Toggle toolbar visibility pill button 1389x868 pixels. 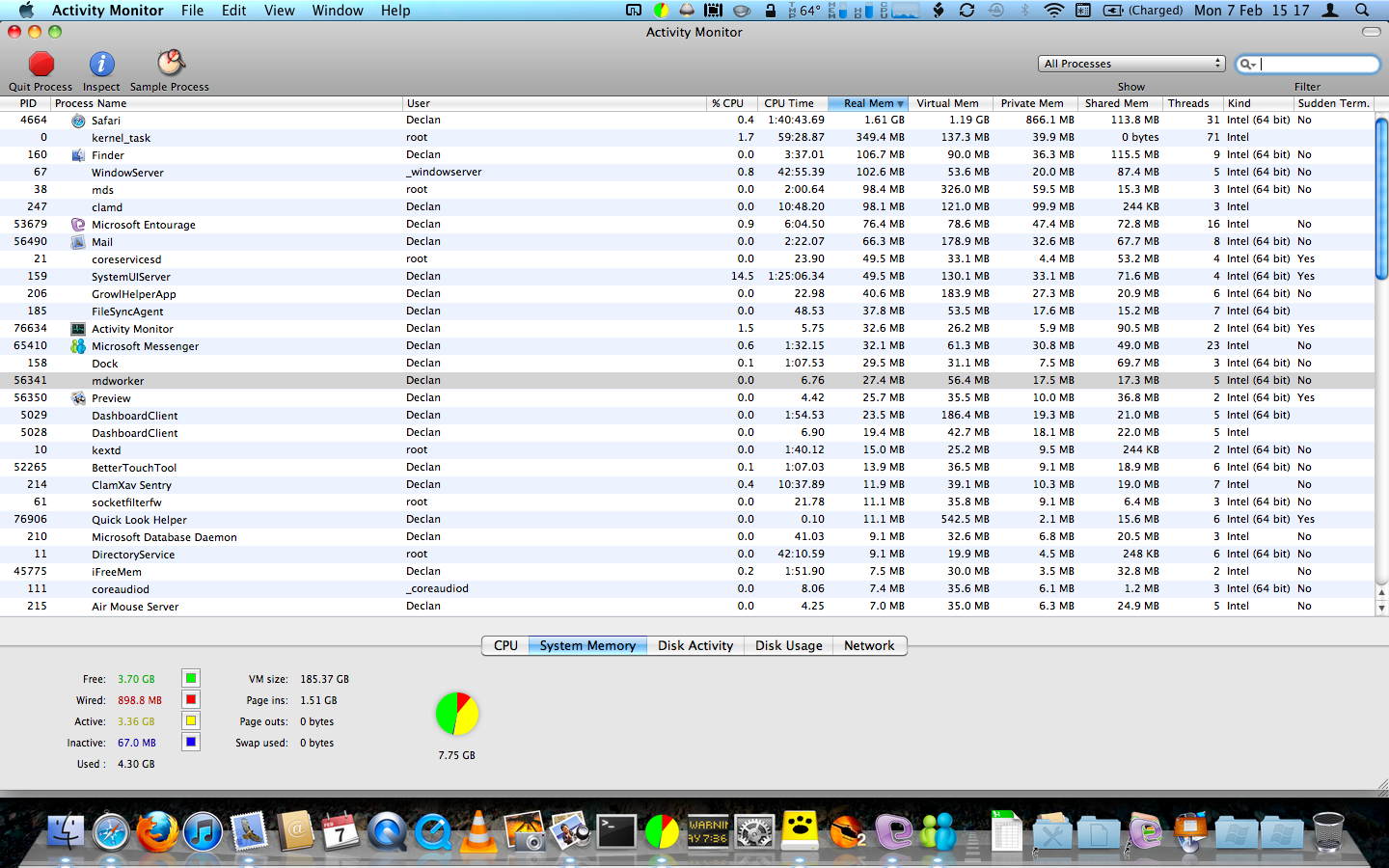pyautogui.click(x=1371, y=32)
